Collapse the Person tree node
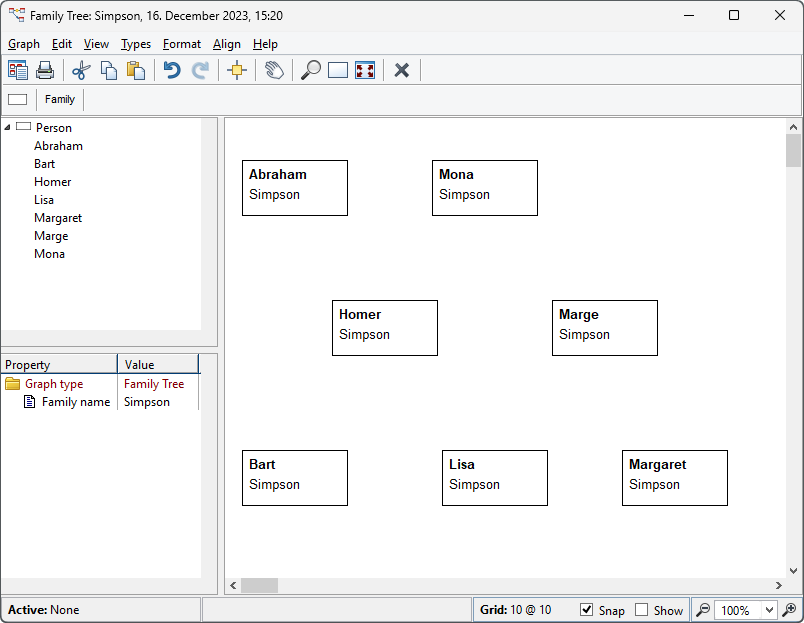This screenshot has height=623, width=804. [x=9, y=127]
